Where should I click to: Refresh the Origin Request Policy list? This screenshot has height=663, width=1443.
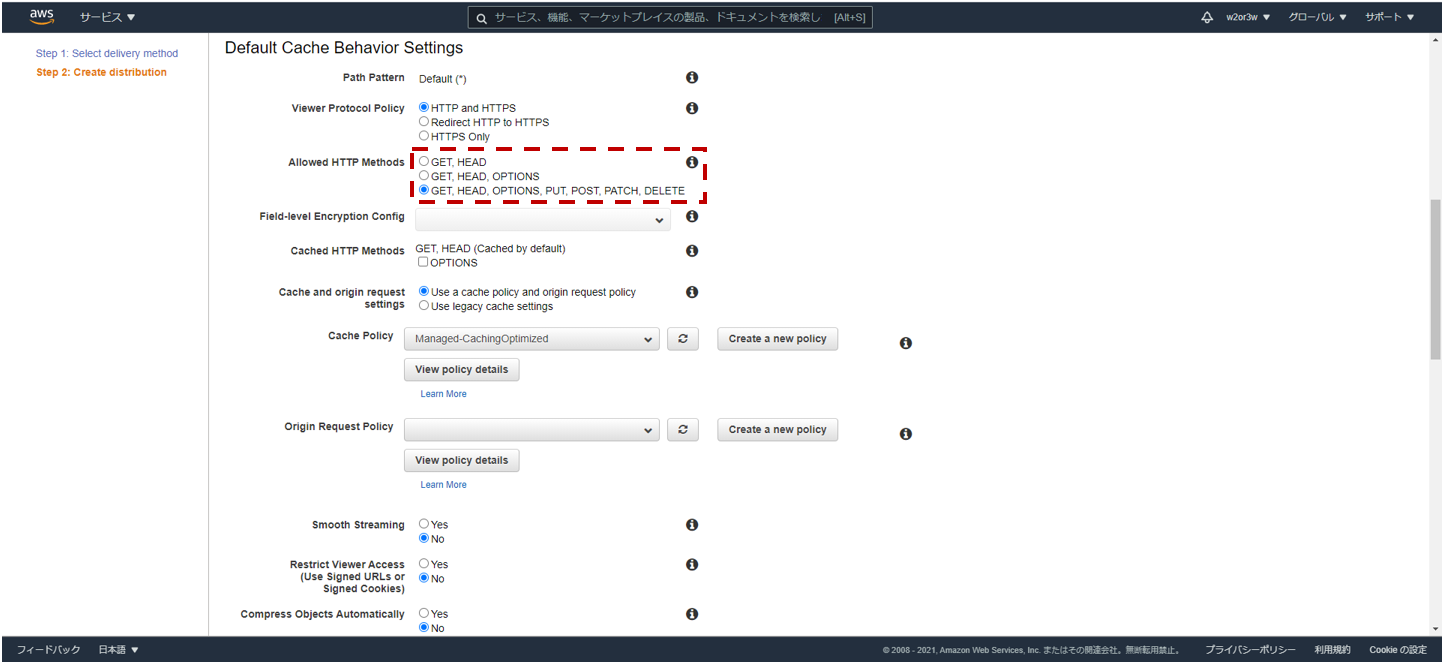[x=683, y=430]
